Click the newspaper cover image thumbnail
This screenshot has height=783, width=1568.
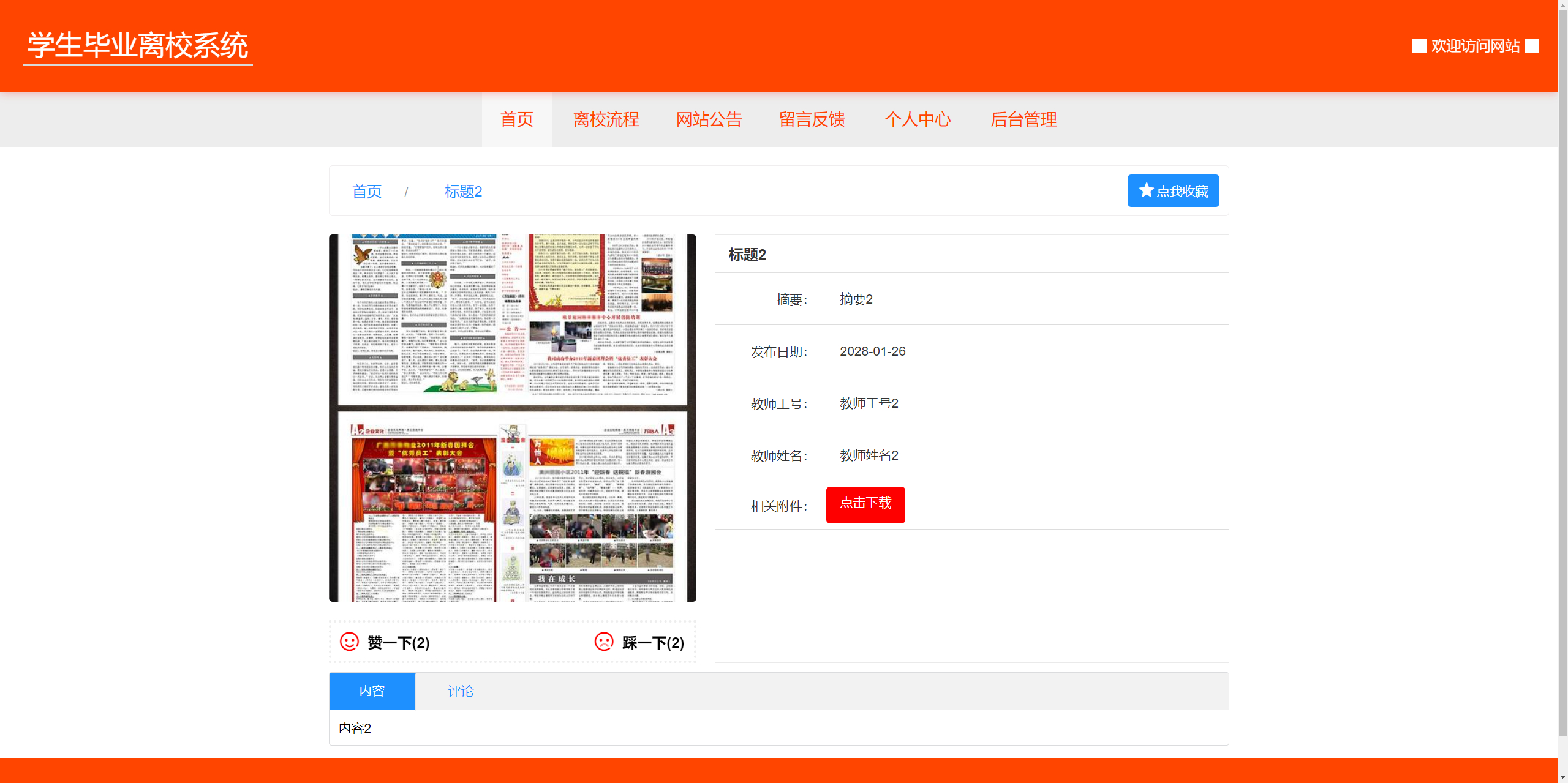click(x=513, y=418)
